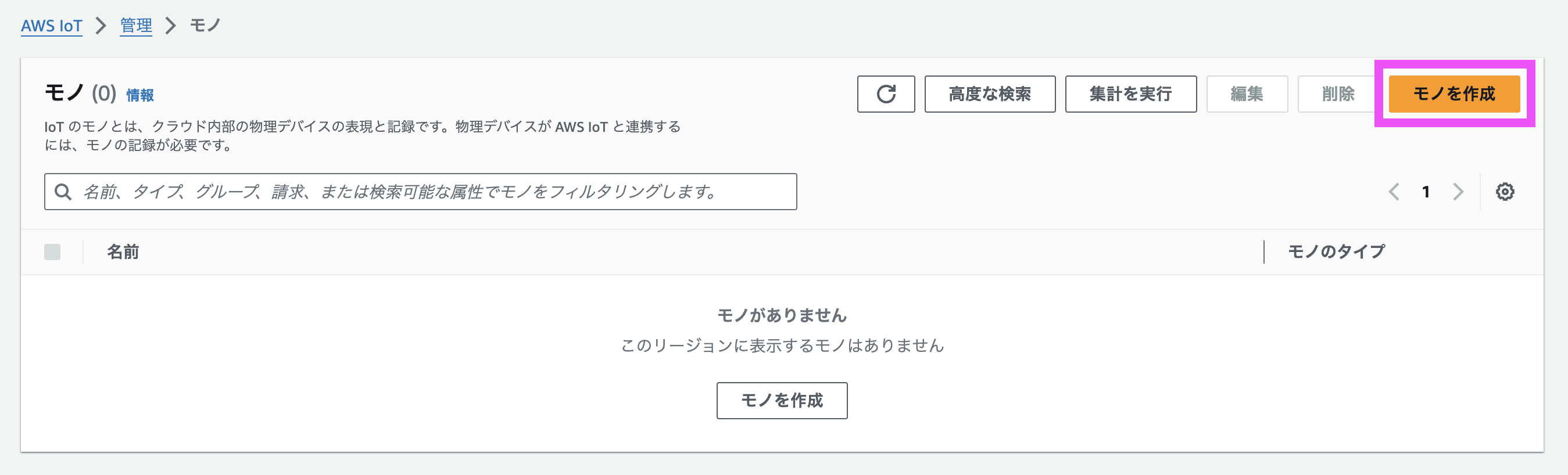Sort by モノのタイプ column header
The width and height of the screenshot is (1568, 475).
pyautogui.click(x=1336, y=252)
